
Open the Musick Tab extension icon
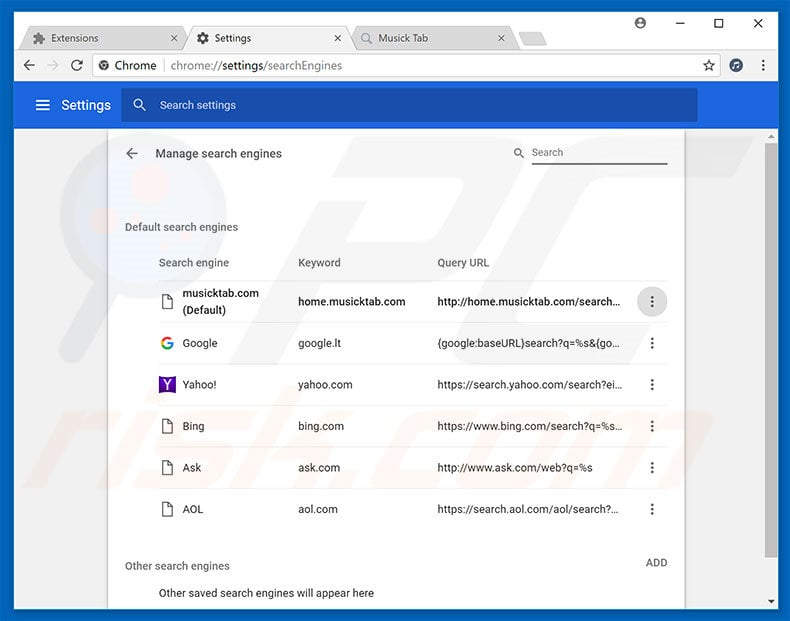coord(736,65)
